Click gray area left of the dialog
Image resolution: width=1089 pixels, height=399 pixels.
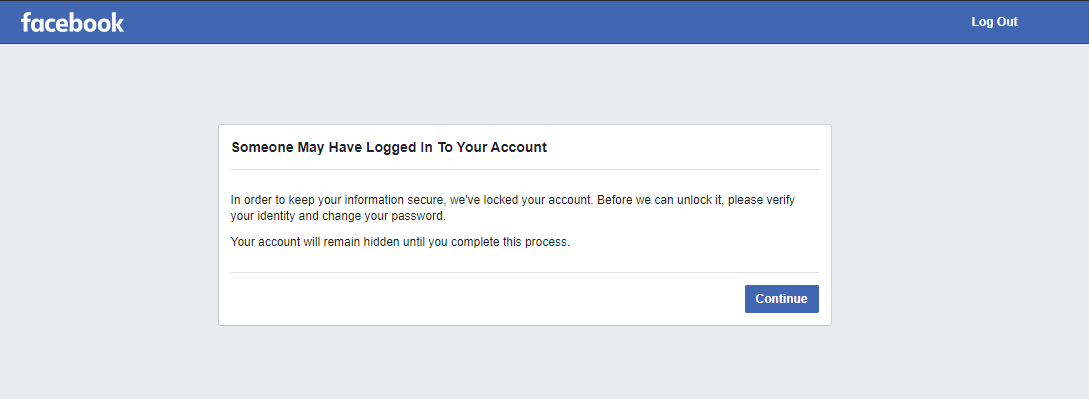pos(109,224)
